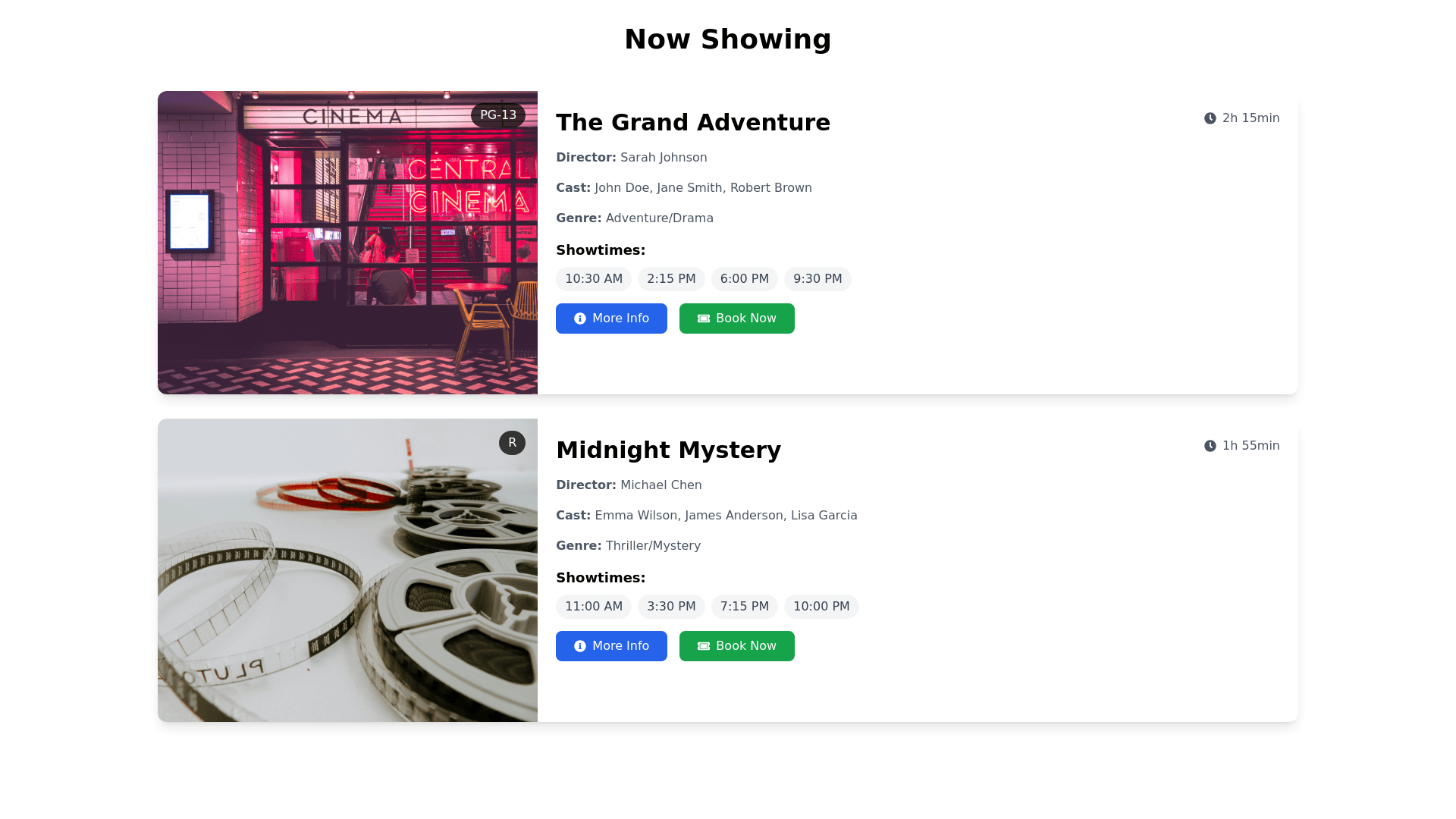Choose the 2:15 PM showtime
The height and width of the screenshot is (819, 1456).
click(671, 279)
